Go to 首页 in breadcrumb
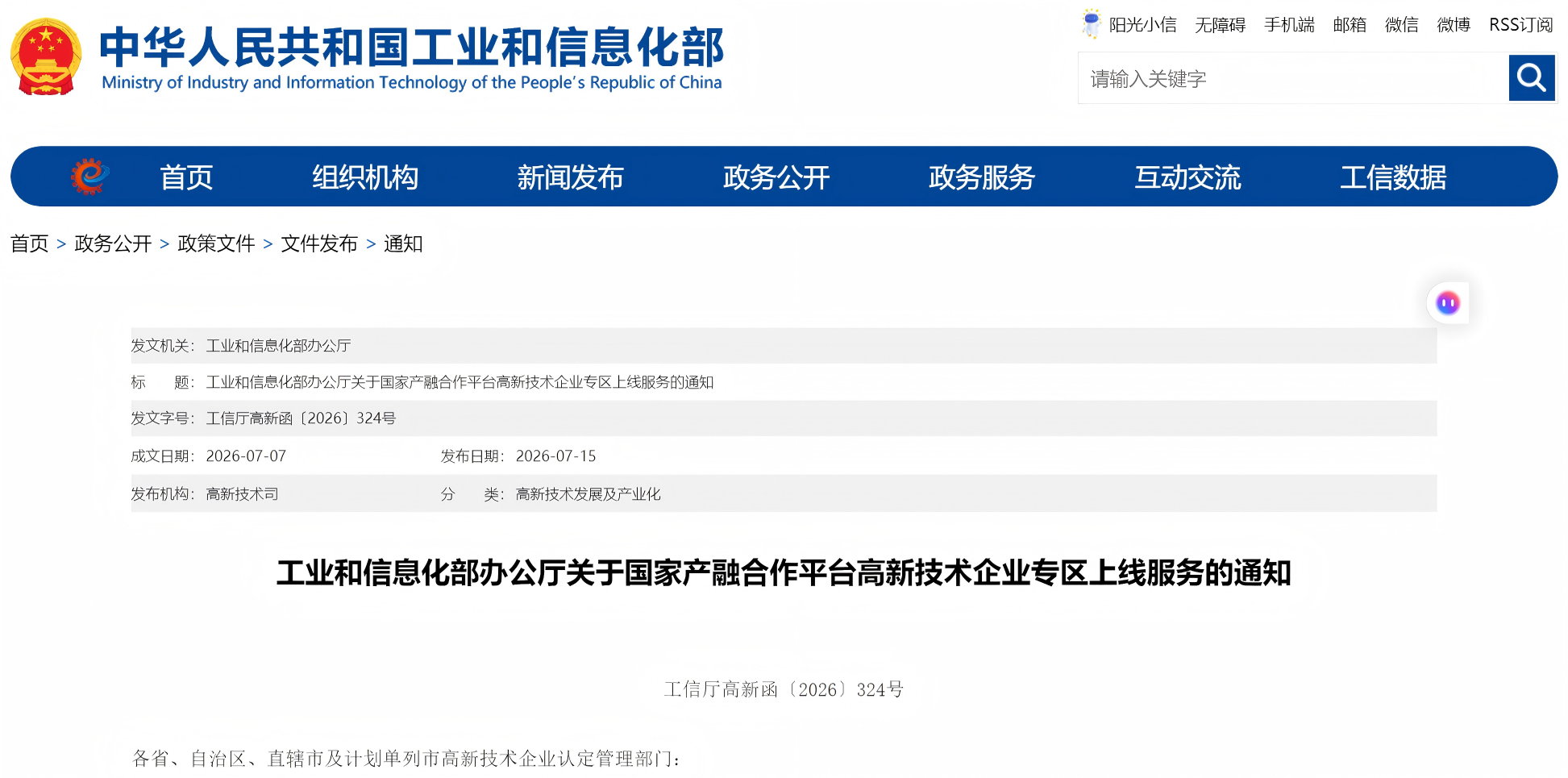This screenshot has width=1568, height=778. point(29,243)
